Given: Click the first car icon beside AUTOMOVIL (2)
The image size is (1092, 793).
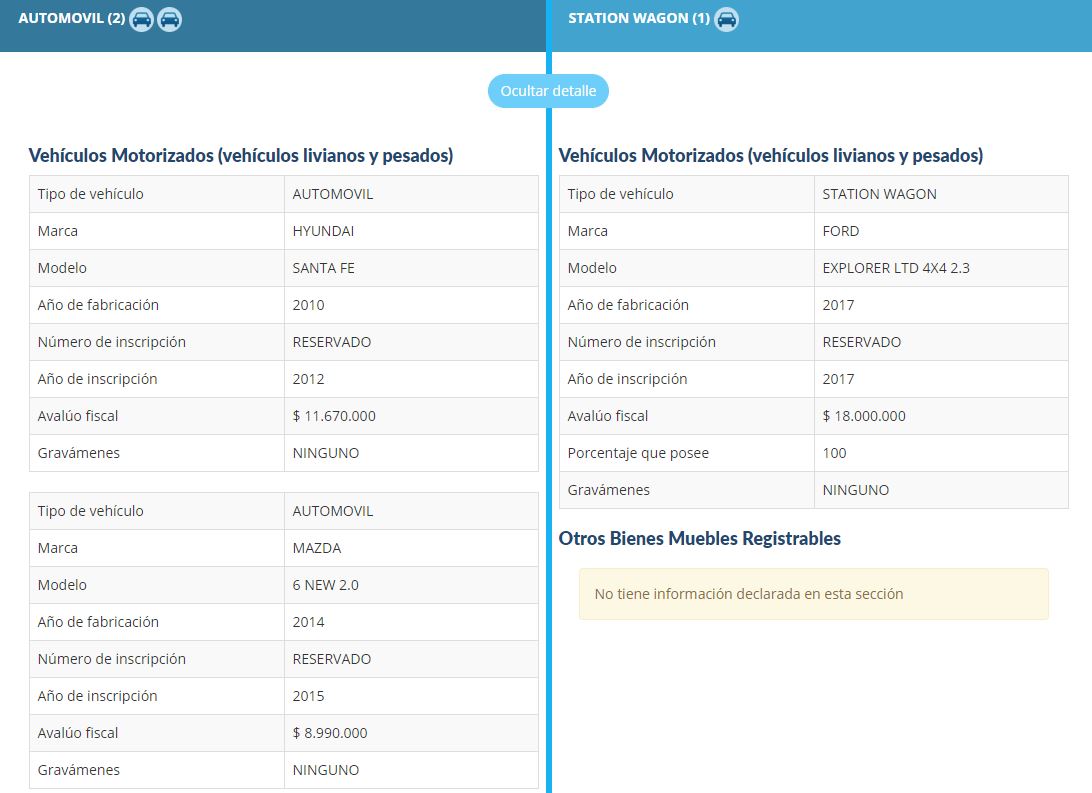Looking at the screenshot, I should coord(141,19).
